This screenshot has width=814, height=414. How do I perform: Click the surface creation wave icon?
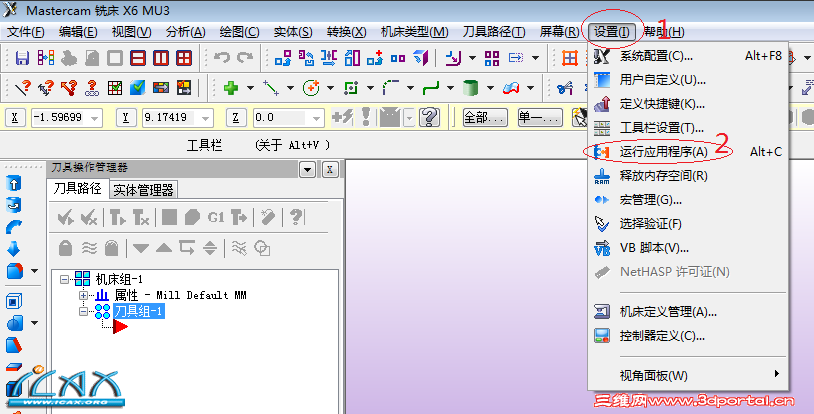pyautogui.click(x=511, y=88)
